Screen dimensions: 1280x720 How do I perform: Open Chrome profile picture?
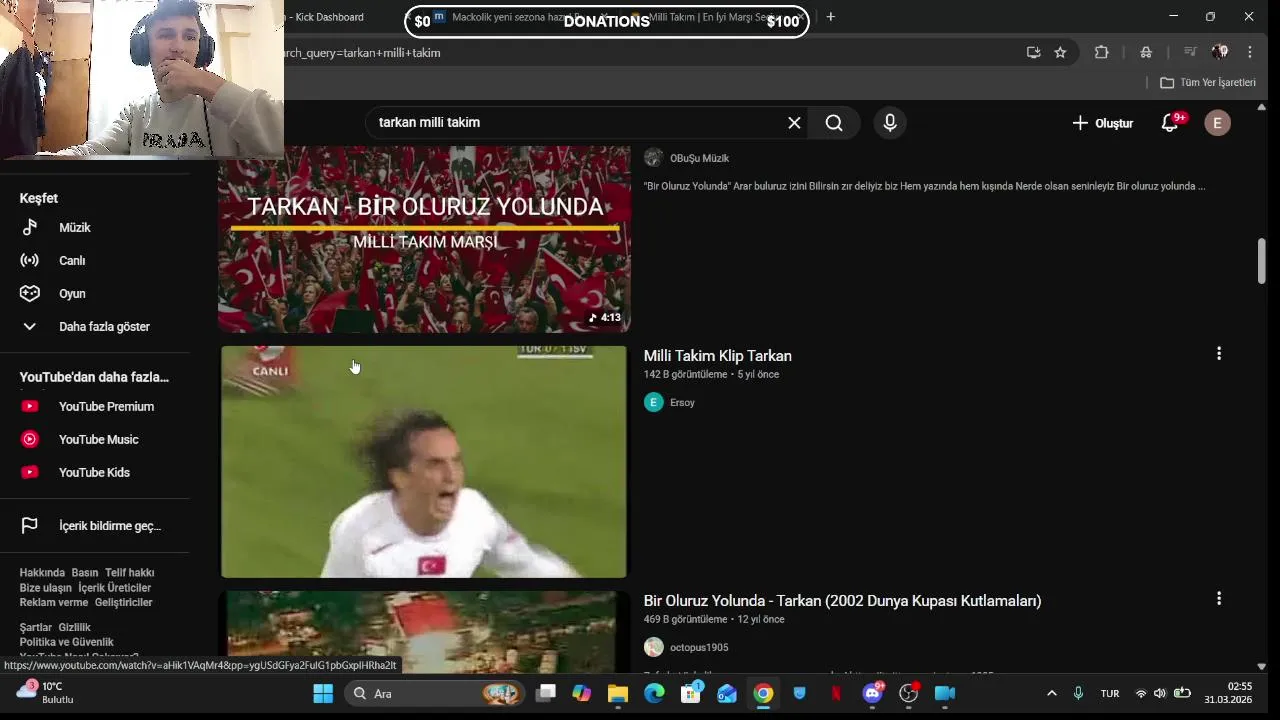pyautogui.click(x=1220, y=53)
